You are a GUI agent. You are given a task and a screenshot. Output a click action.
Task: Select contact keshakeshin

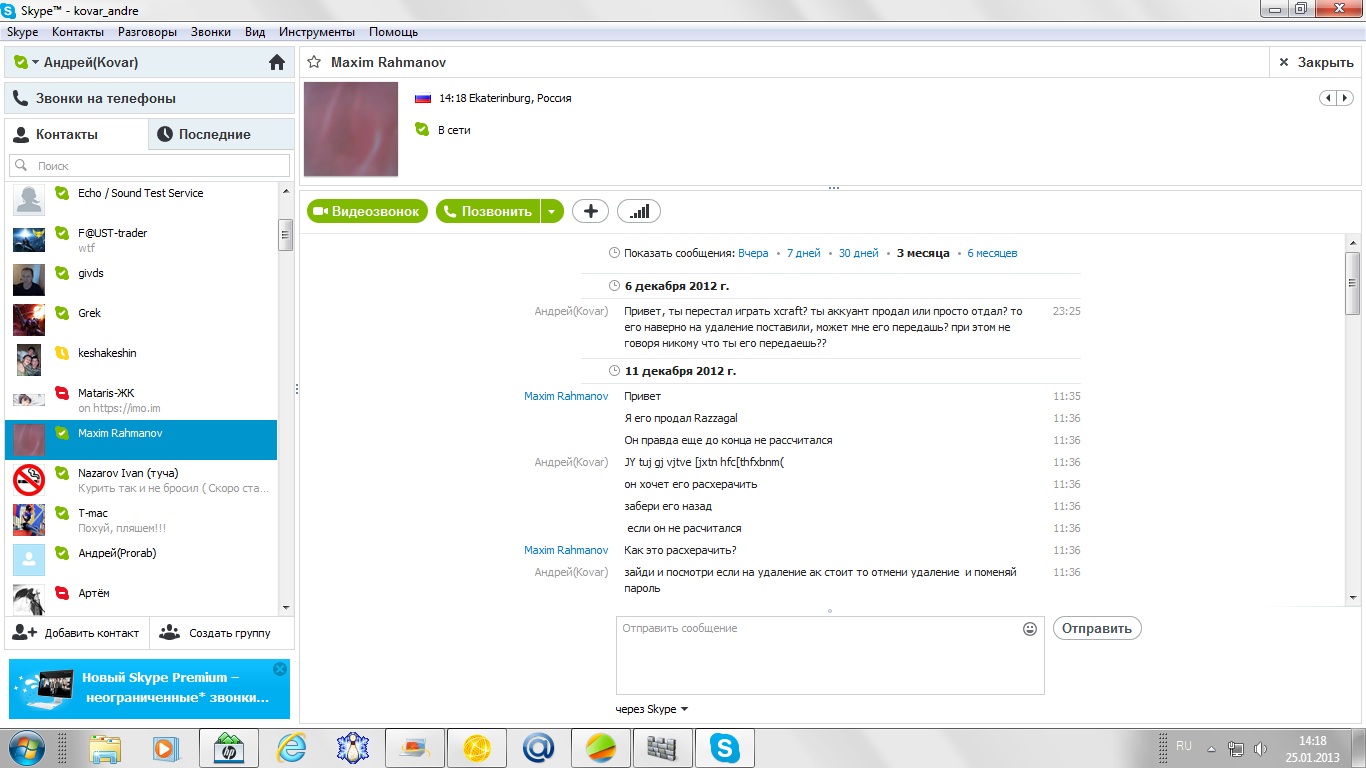coord(141,360)
